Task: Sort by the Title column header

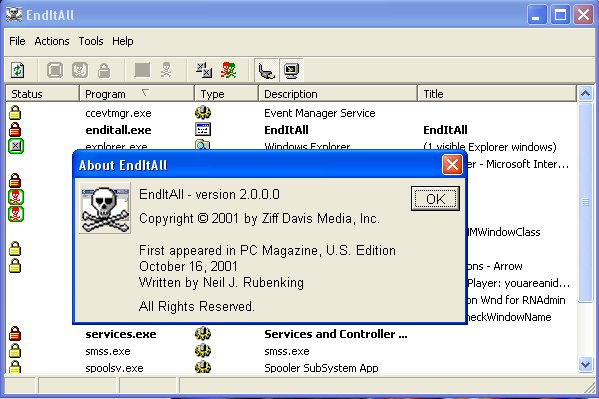Action: 497,94
